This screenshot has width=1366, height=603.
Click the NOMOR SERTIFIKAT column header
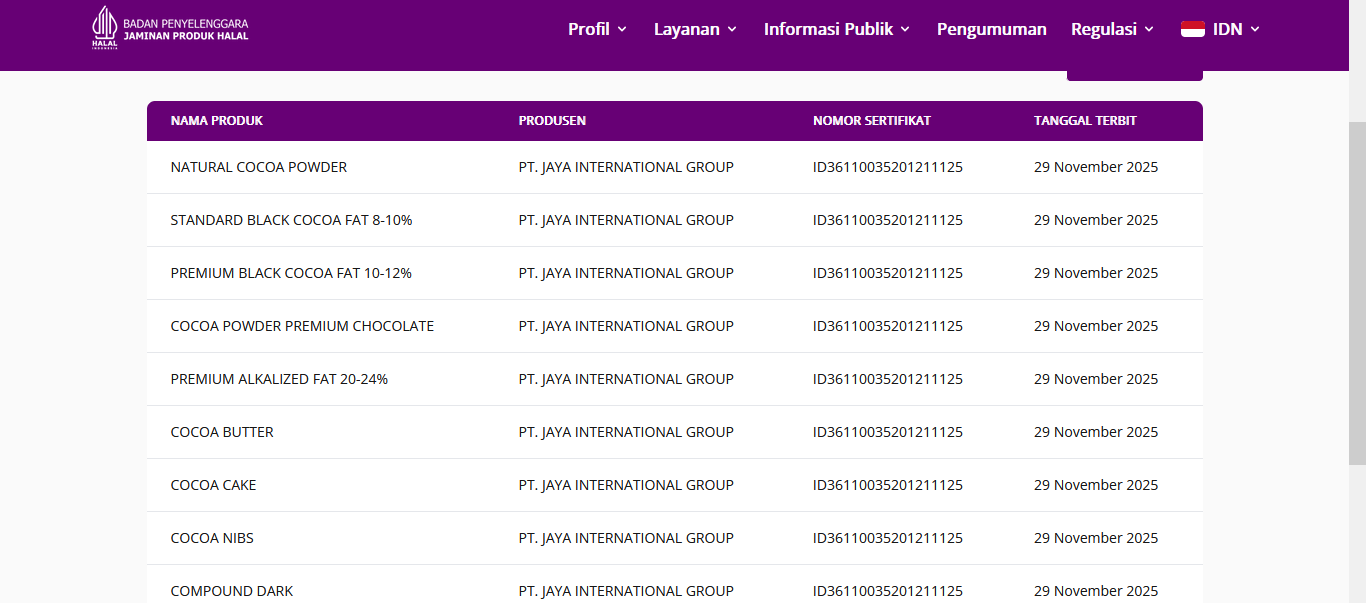pyautogui.click(x=872, y=121)
